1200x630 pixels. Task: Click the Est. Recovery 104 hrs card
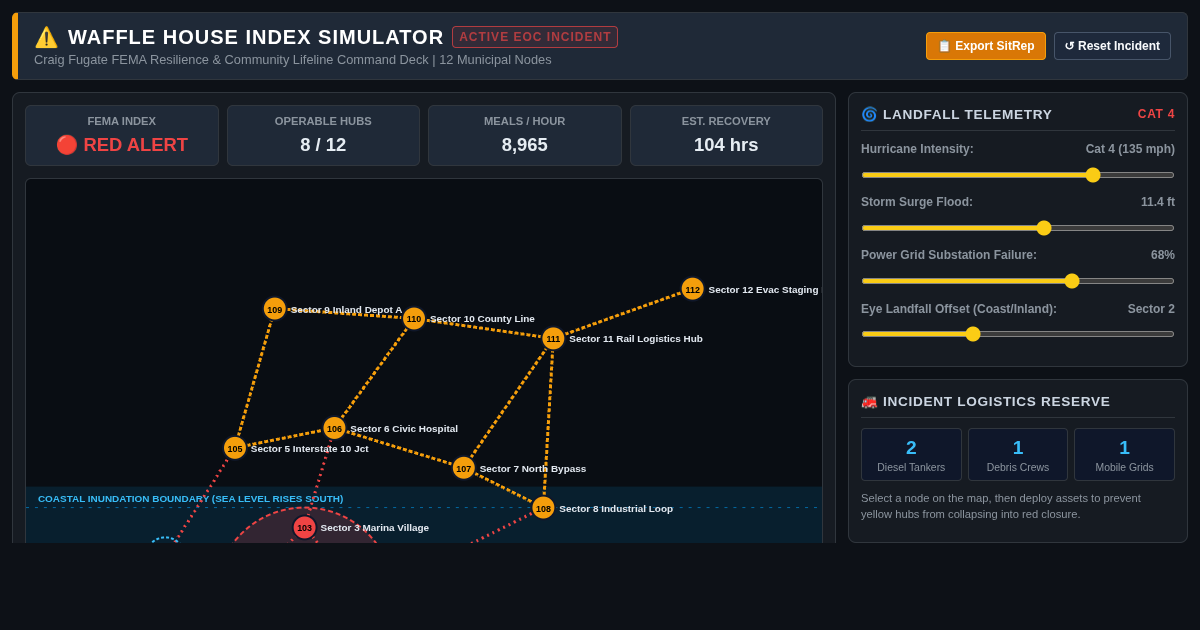(x=726, y=136)
